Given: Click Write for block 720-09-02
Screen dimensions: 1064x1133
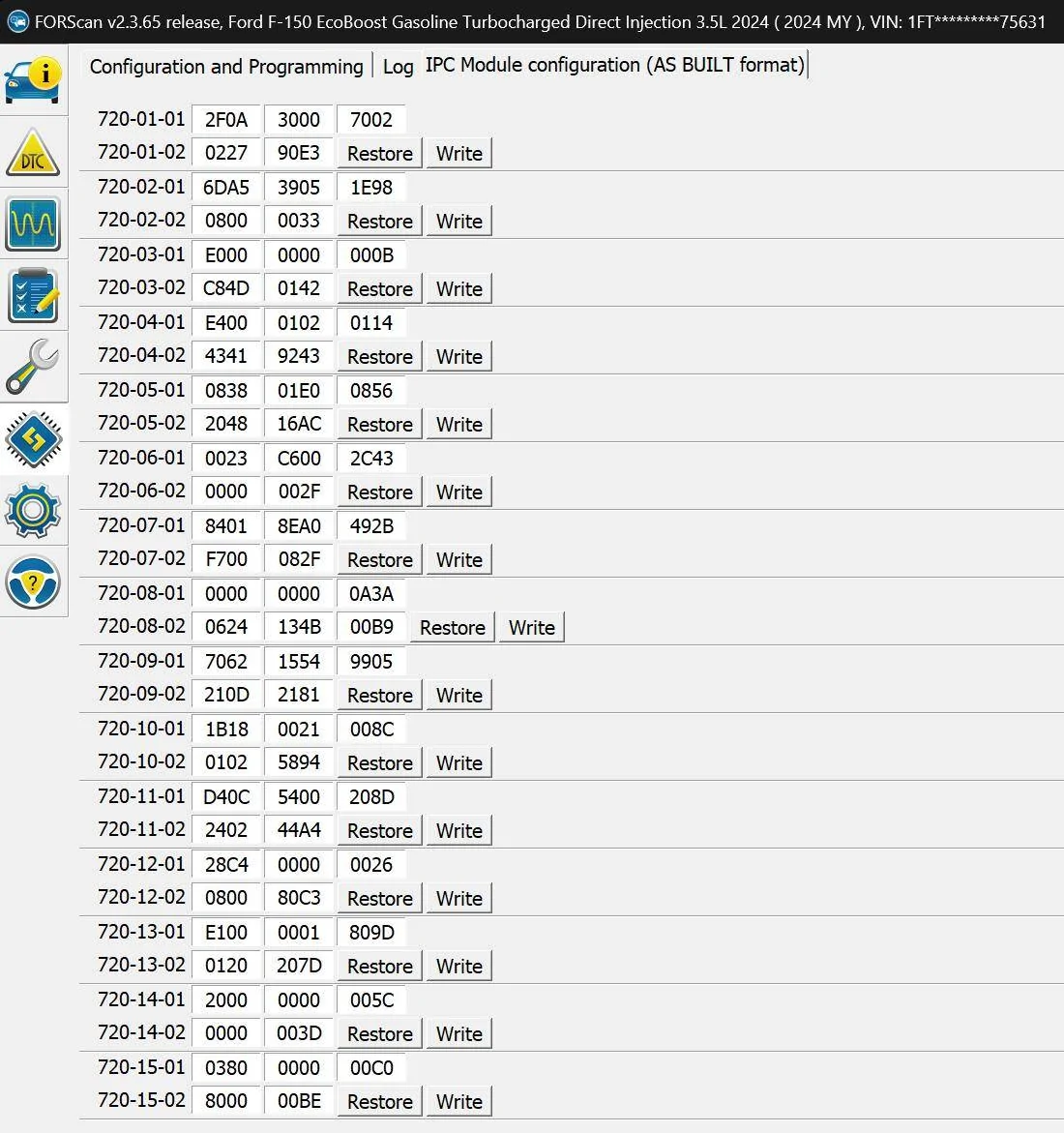Looking at the screenshot, I should 459,695.
